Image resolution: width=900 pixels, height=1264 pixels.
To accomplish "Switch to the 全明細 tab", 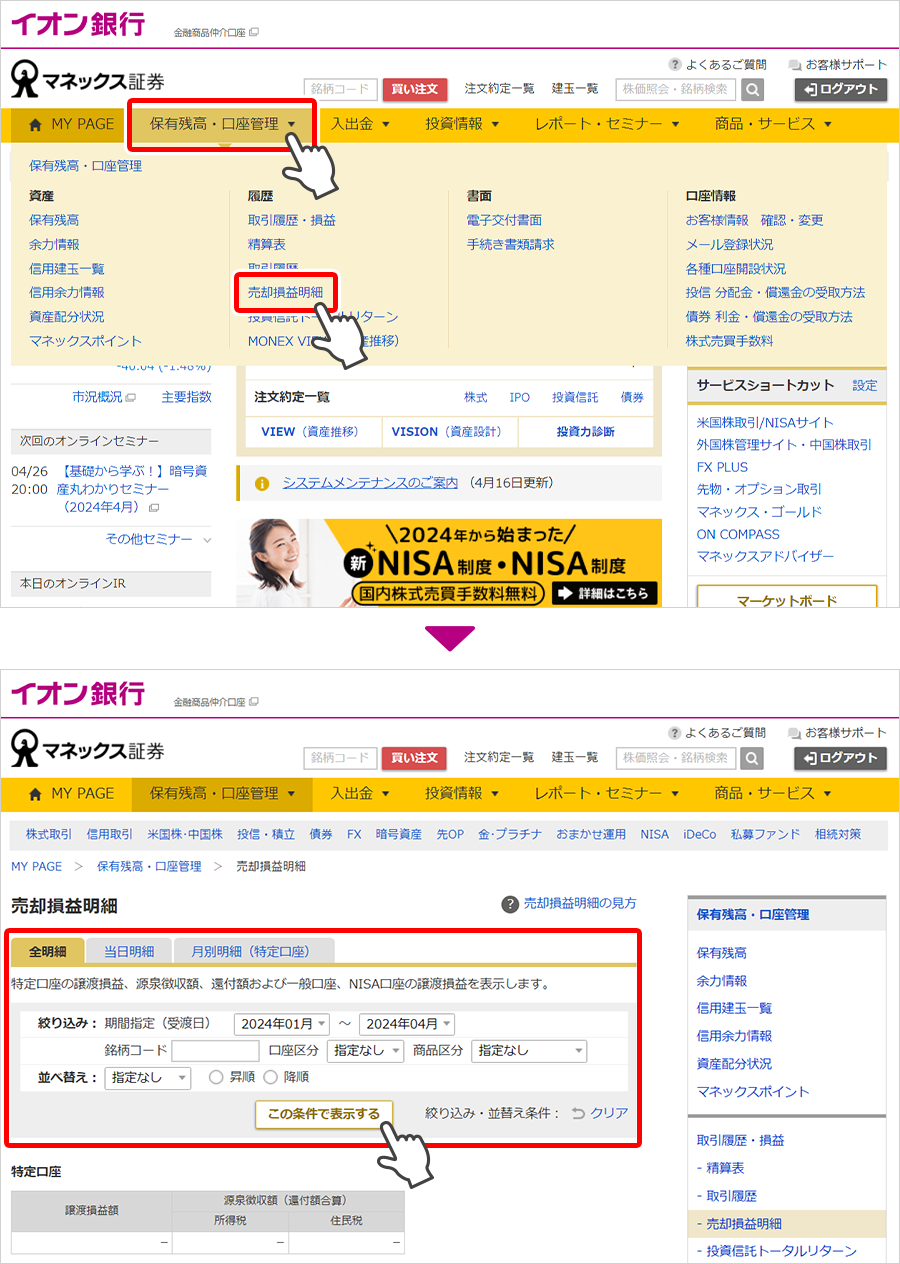I will 48,951.
